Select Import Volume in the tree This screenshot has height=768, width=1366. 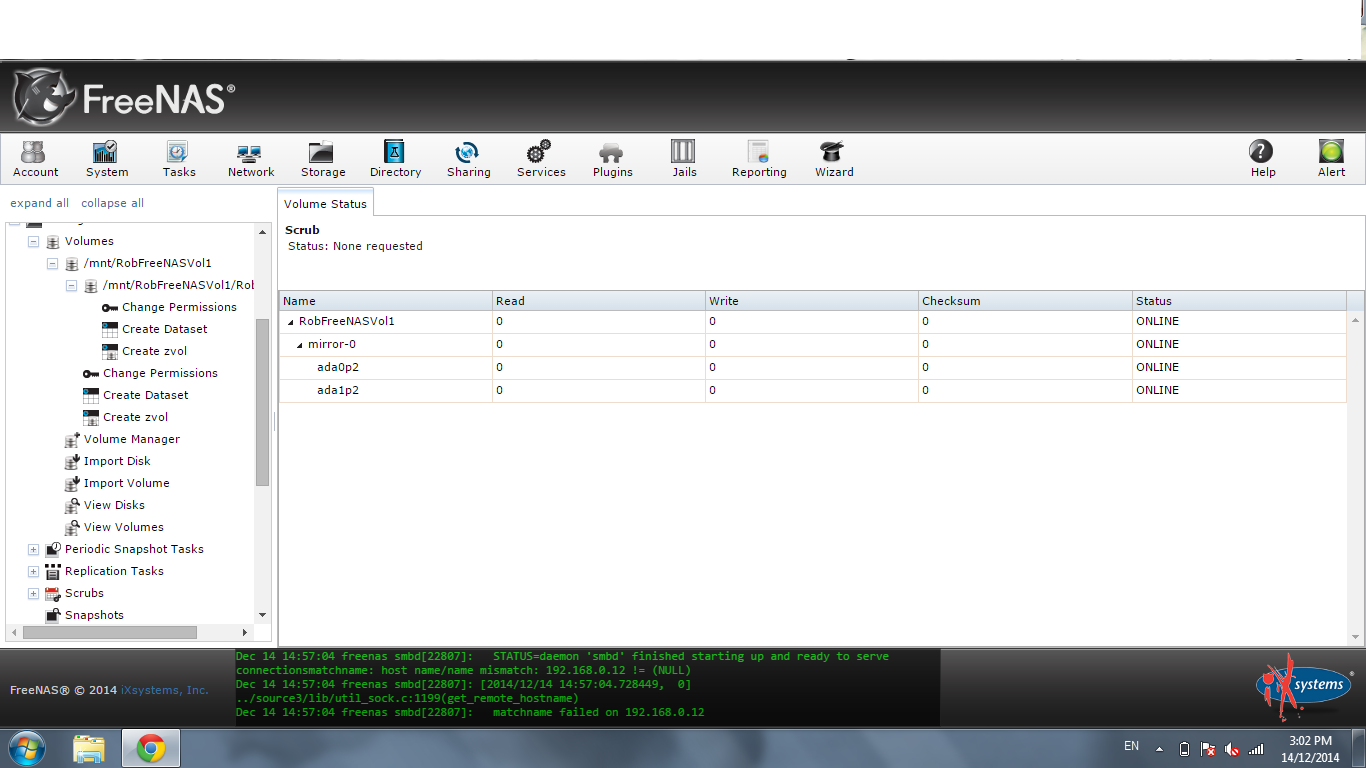[x=126, y=483]
